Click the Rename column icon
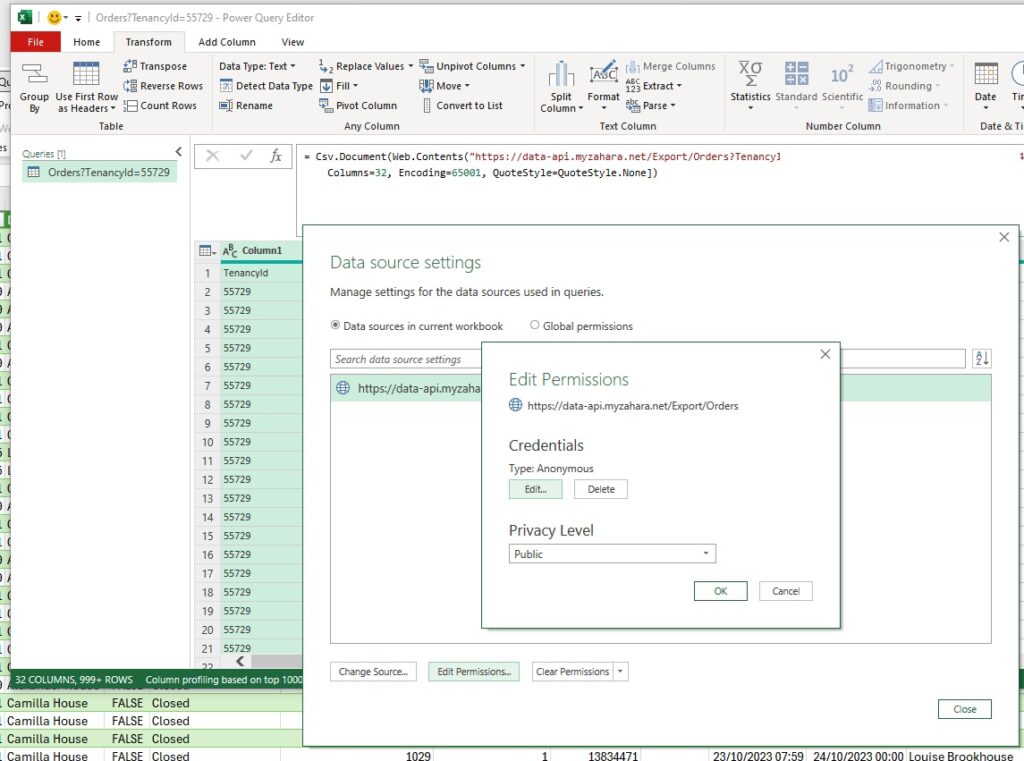The height and width of the screenshot is (761, 1024). coord(226,105)
